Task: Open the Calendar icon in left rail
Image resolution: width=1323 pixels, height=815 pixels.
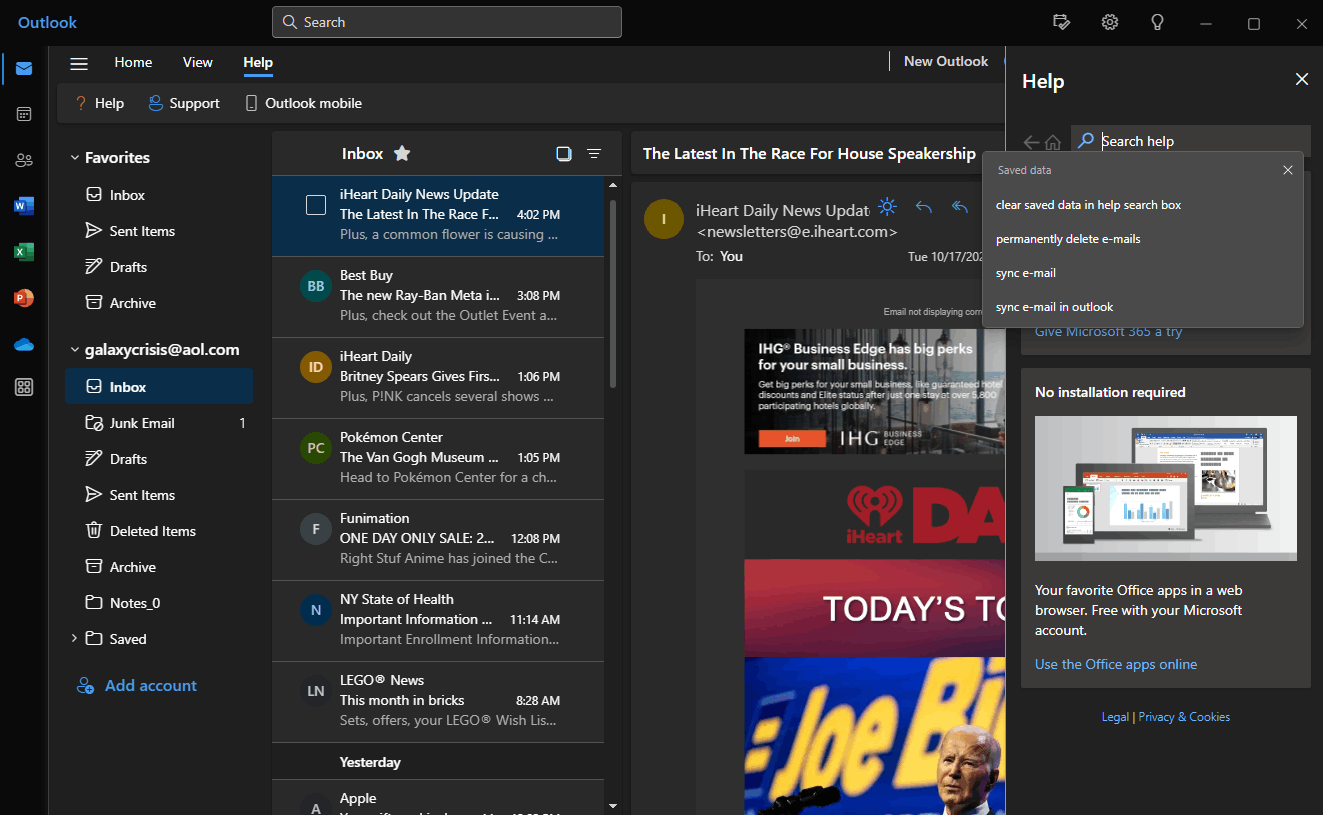Action: click(24, 114)
